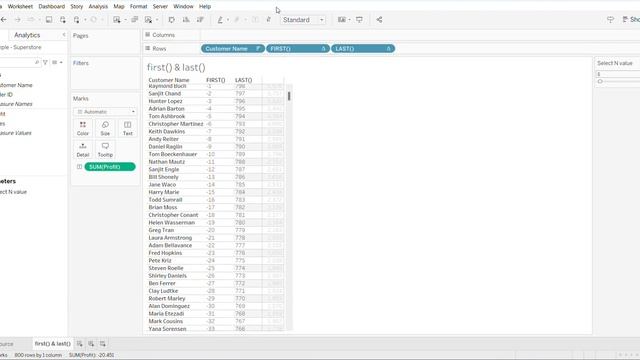This screenshot has width=640, height=360.
Task: Open the Story menu
Action: coord(77,7)
